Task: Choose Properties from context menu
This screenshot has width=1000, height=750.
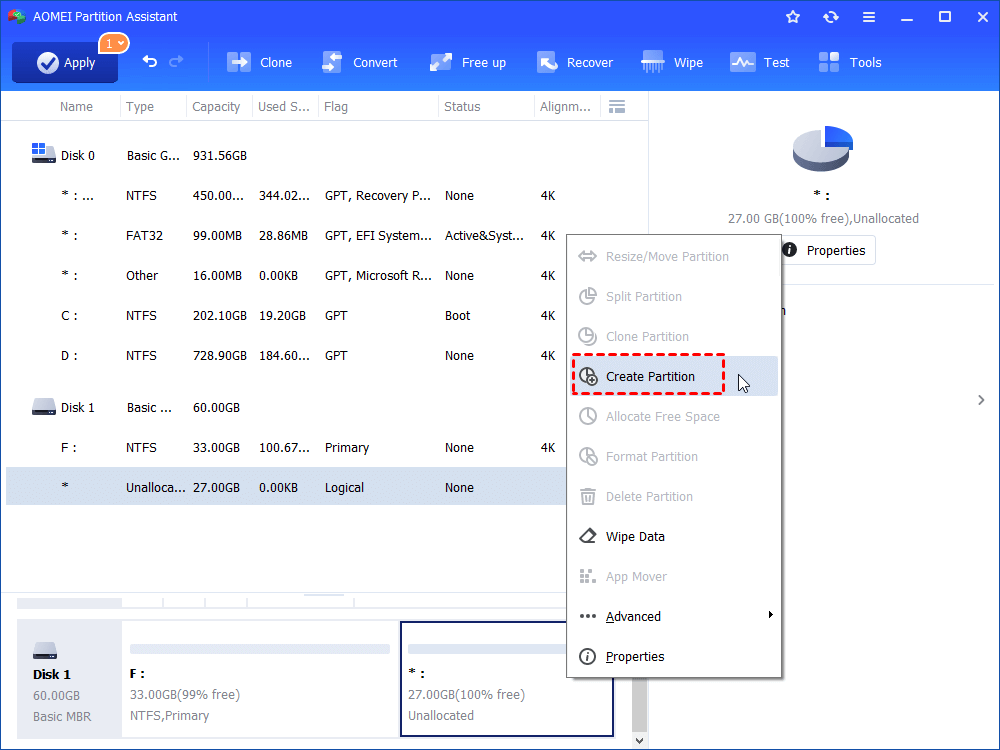Action: click(674, 656)
